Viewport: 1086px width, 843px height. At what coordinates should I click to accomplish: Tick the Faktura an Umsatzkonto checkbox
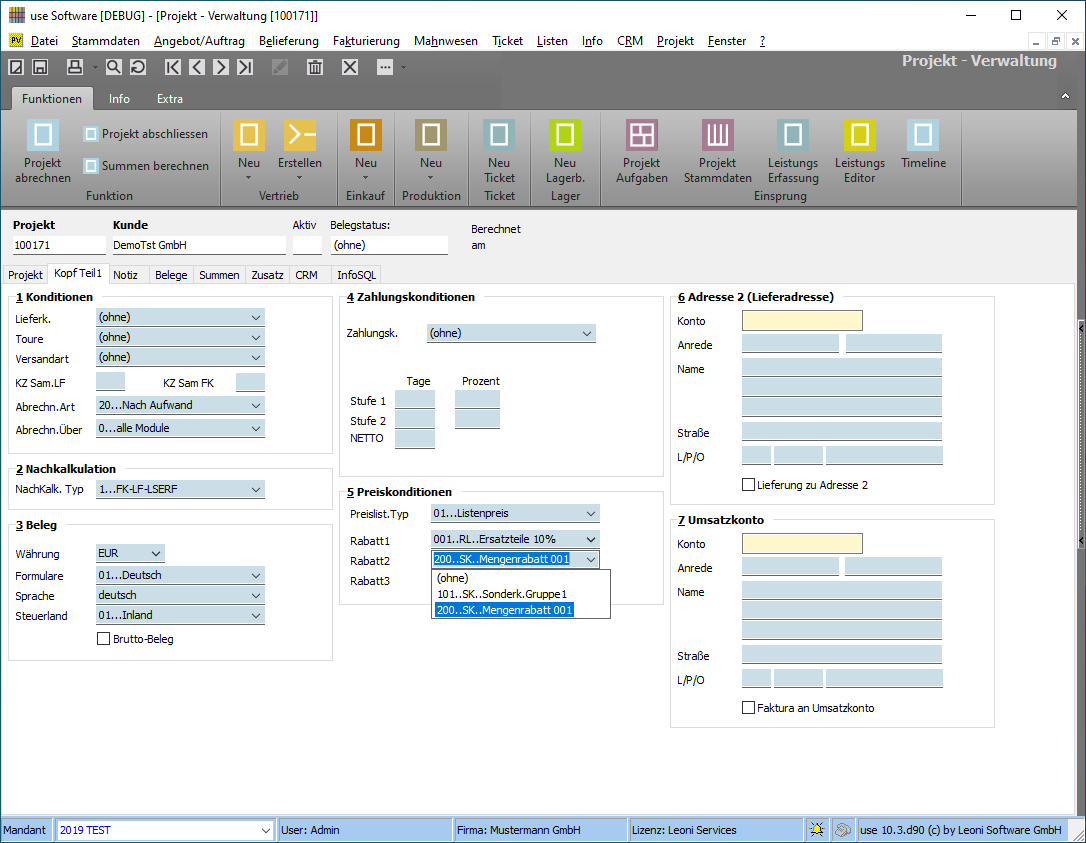(x=749, y=708)
